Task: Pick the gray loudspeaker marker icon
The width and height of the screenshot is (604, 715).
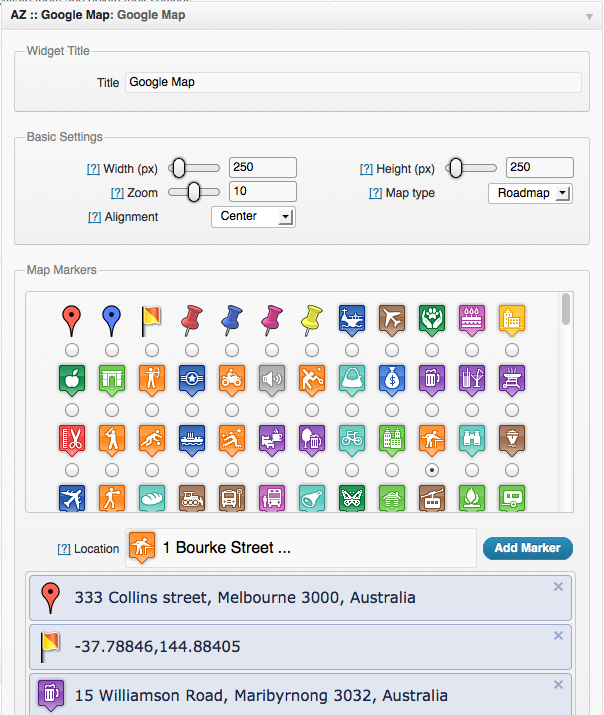Action: click(x=271, y=380)
